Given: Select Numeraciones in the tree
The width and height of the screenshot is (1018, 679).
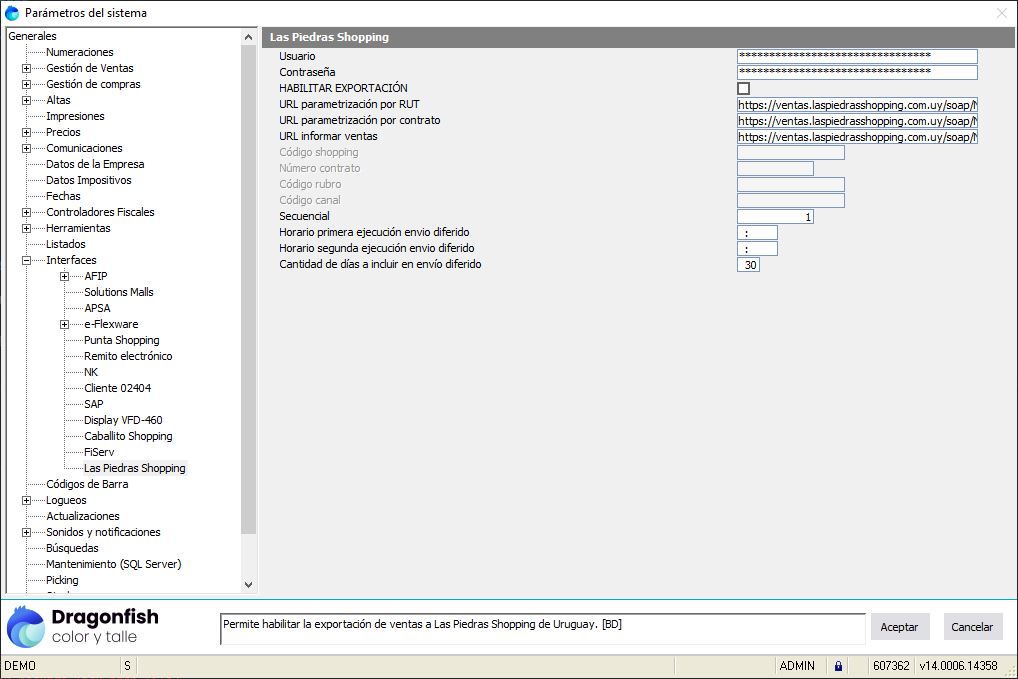Looking at the screenshot, I should [79, 52].
